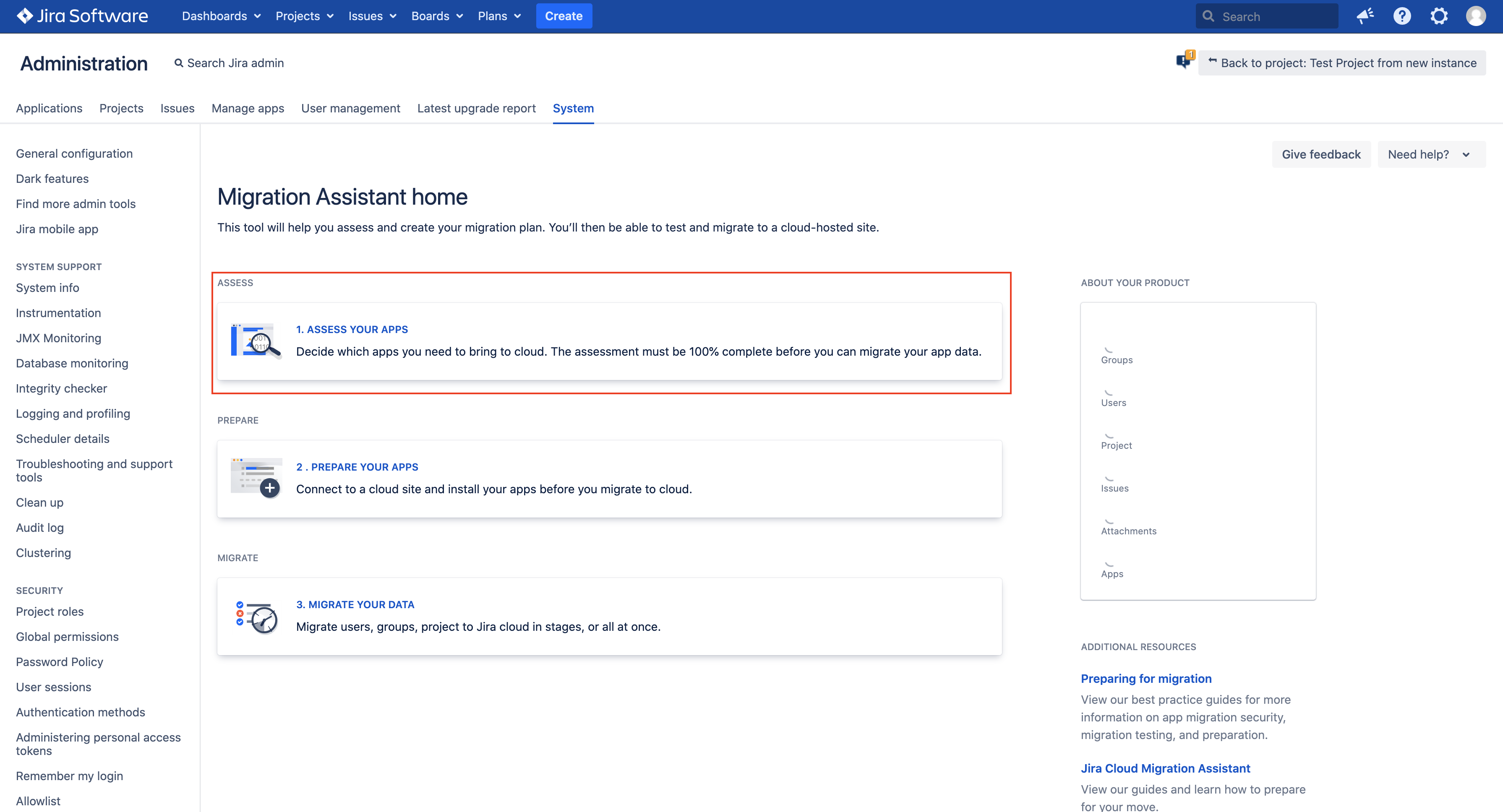Click the Jira Software logo icon
The image size is (1503, 812).
[x=24, y=16]
